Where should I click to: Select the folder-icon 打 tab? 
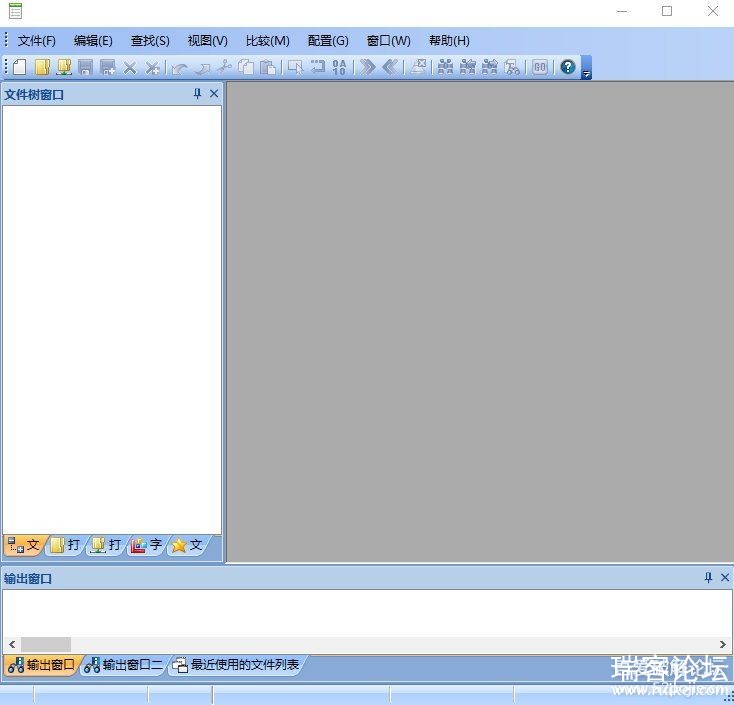click(x=65, y=545)
